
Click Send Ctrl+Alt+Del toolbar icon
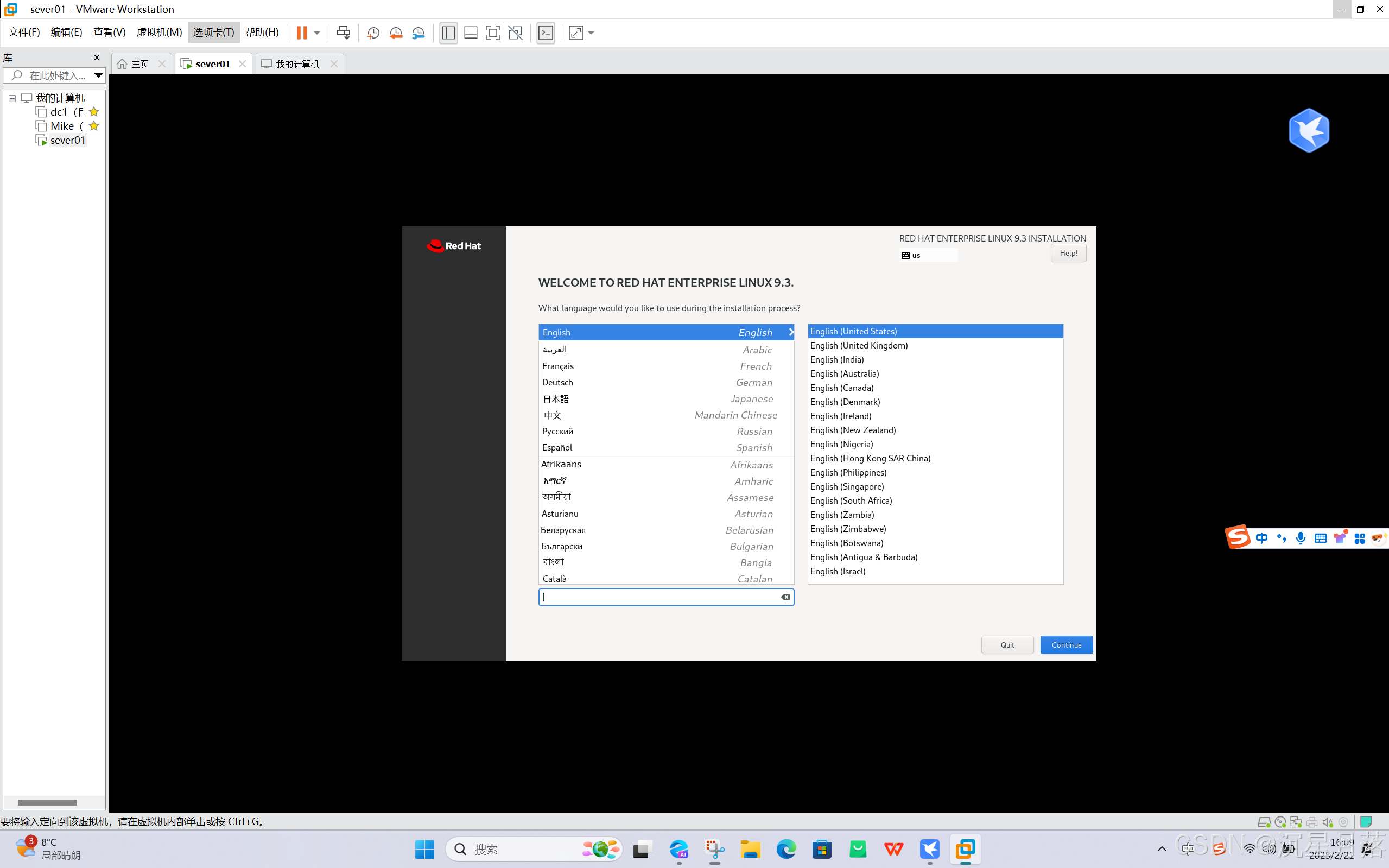[x=343, y=33]
